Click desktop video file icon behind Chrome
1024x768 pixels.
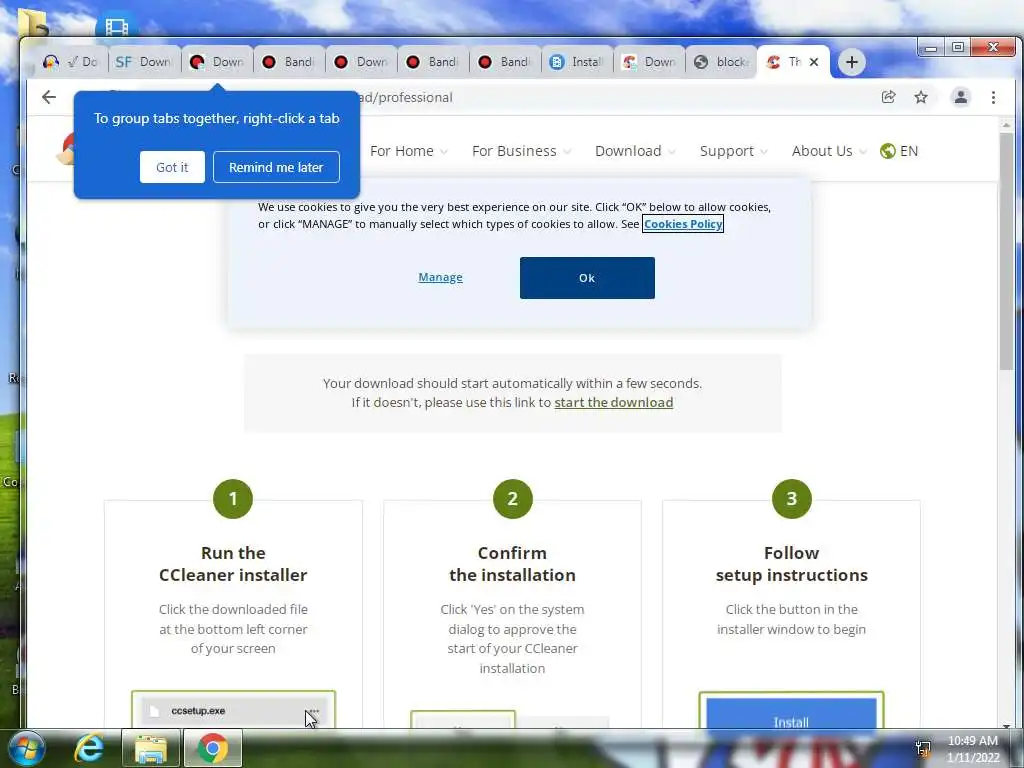tap(116, 25)
